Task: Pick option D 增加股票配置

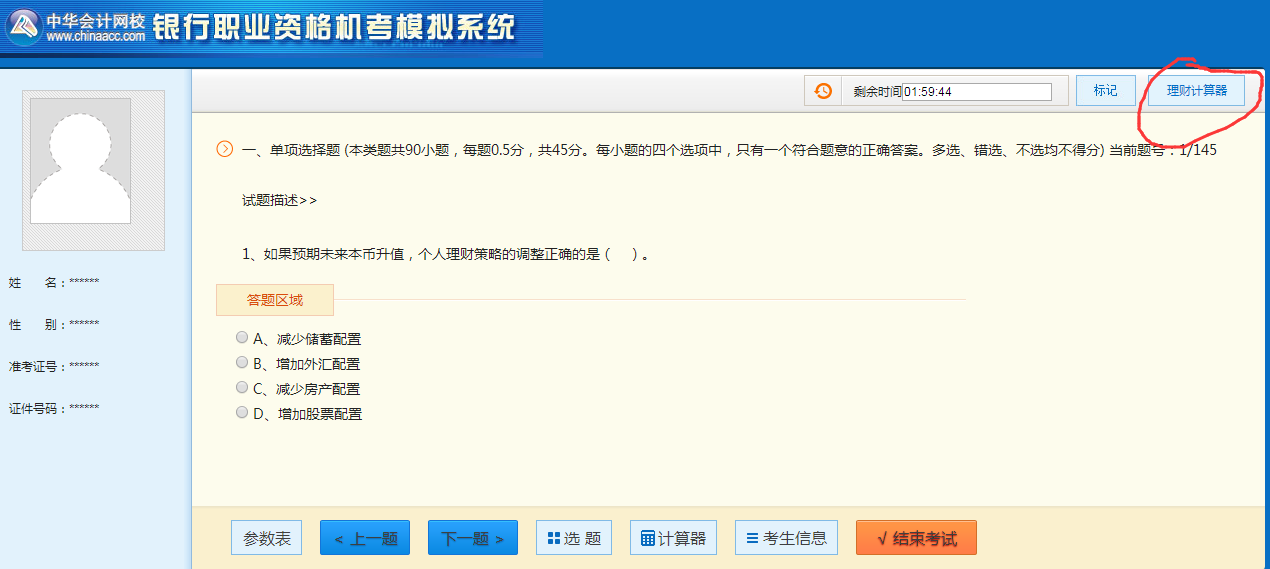Action: tap(242, 412)
